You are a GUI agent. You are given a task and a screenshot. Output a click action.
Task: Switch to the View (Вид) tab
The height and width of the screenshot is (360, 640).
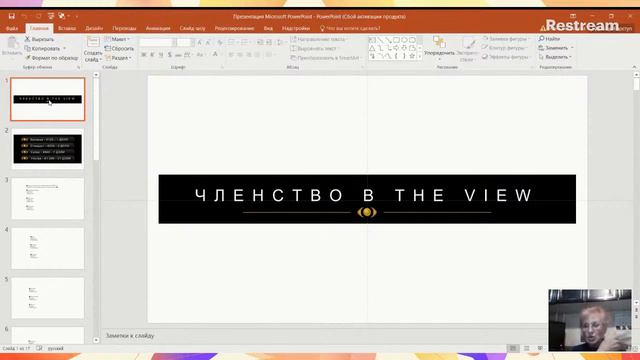[268, 29]
